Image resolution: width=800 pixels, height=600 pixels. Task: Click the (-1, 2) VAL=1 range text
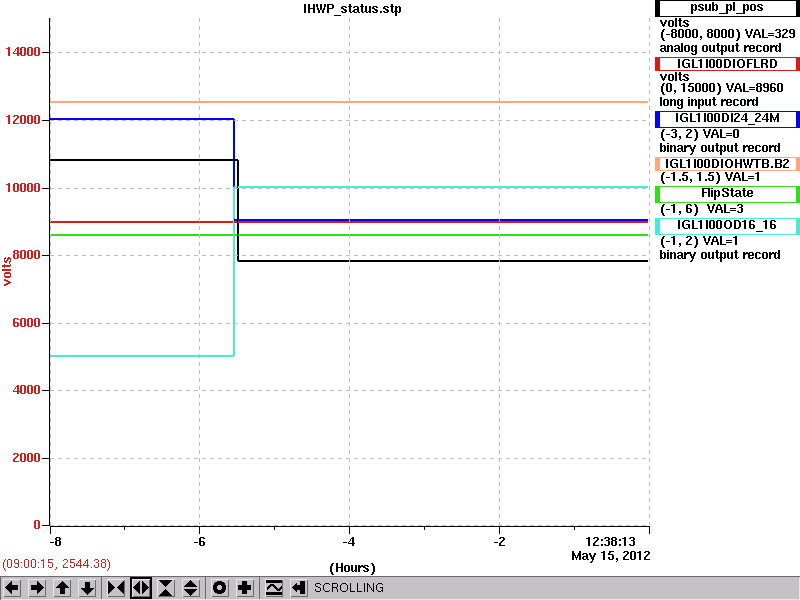pos(699,241)
